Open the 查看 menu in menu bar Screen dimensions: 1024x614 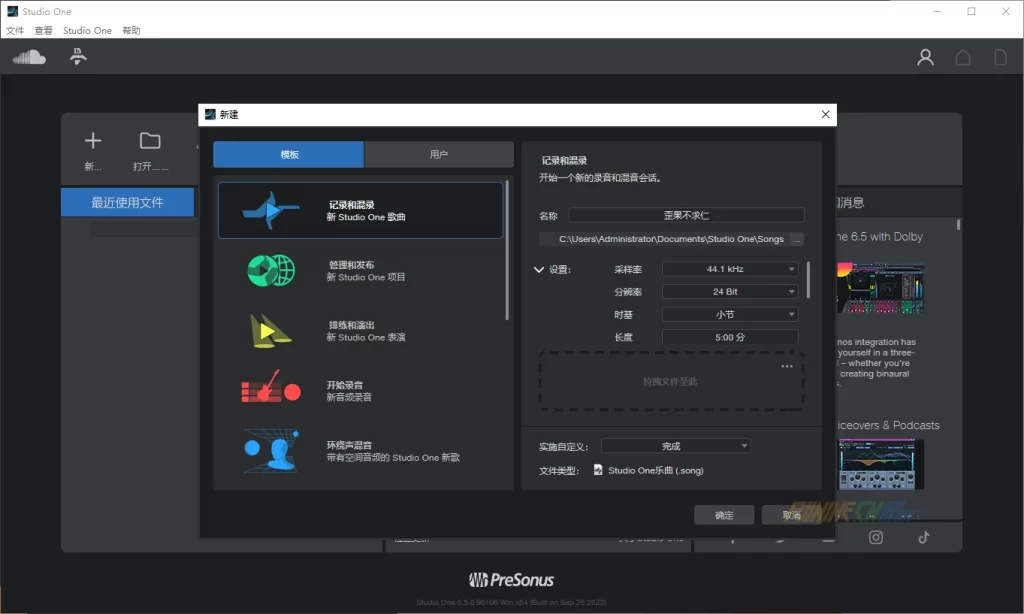click(x=43, y=31)
